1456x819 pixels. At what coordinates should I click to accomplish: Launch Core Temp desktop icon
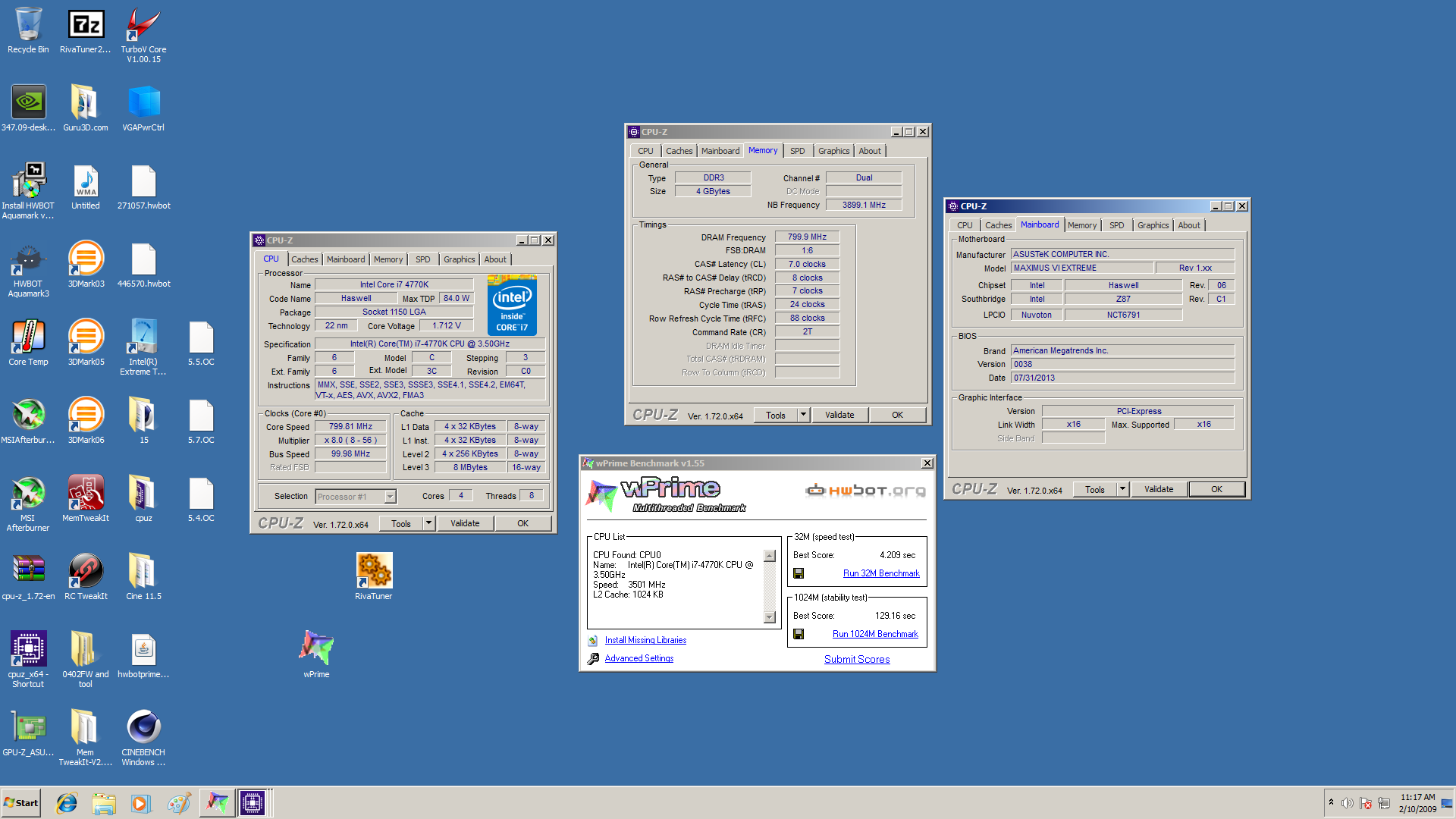[x=28, y=343]
